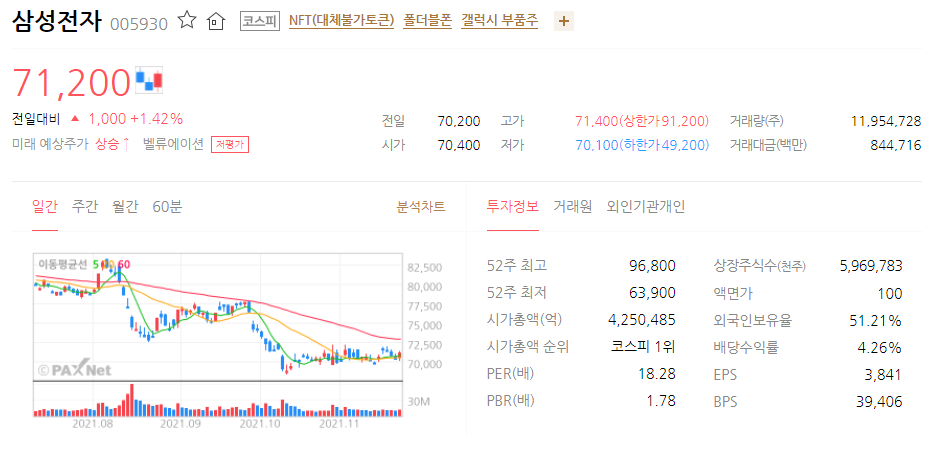The width and height of the screenshot is (934, 449).
Task: Click the change value 1,000 +1.42%
Action: tap(135, 119)
